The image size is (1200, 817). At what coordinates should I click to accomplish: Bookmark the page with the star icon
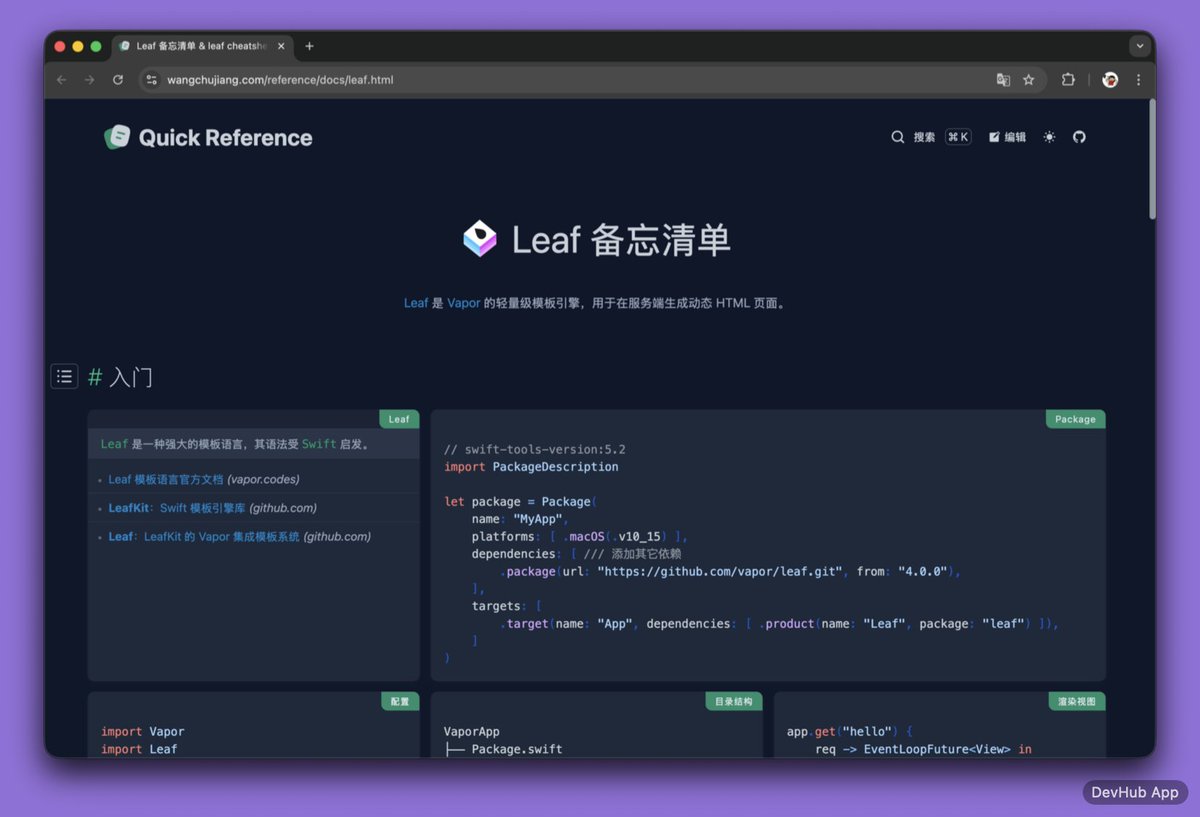[1030, 78]
